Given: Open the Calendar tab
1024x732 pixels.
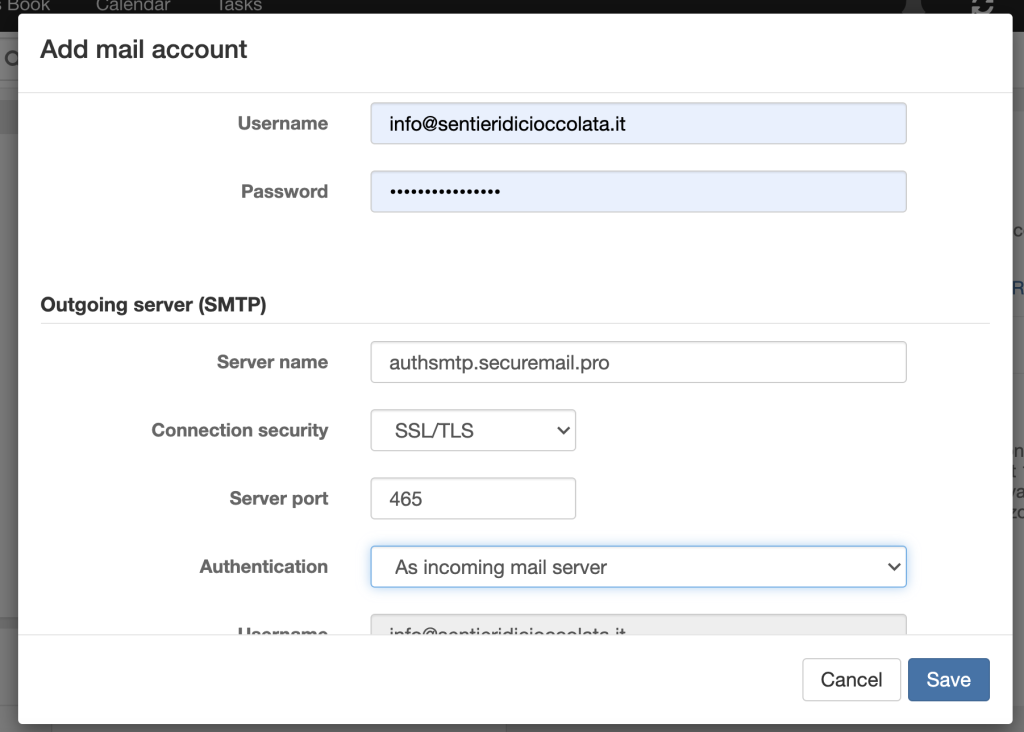Looking at the screenshot, I should (133, 6).
